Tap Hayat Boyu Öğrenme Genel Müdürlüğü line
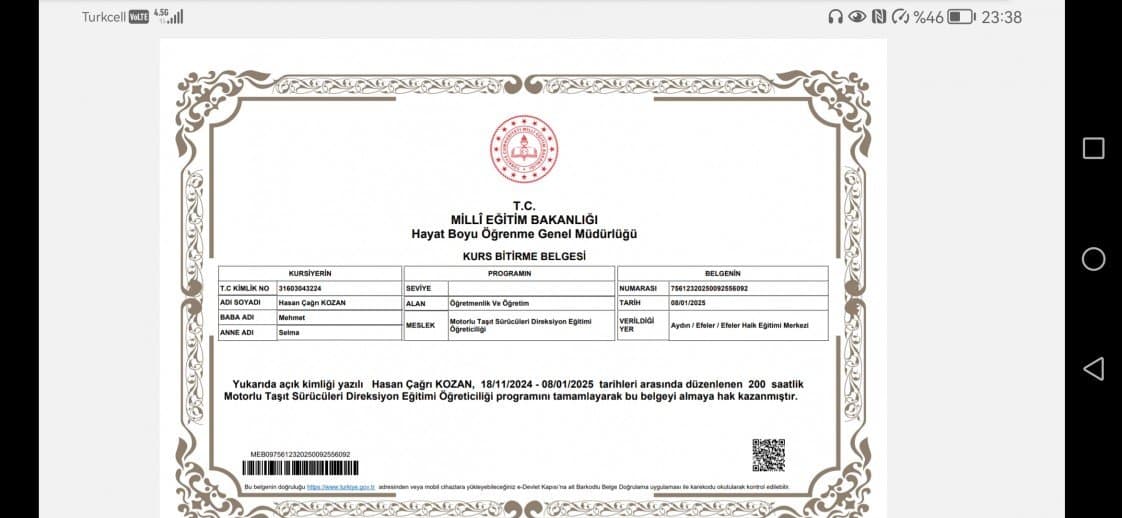This screenshot has height=518, width=1122. [x=524, y=234]
